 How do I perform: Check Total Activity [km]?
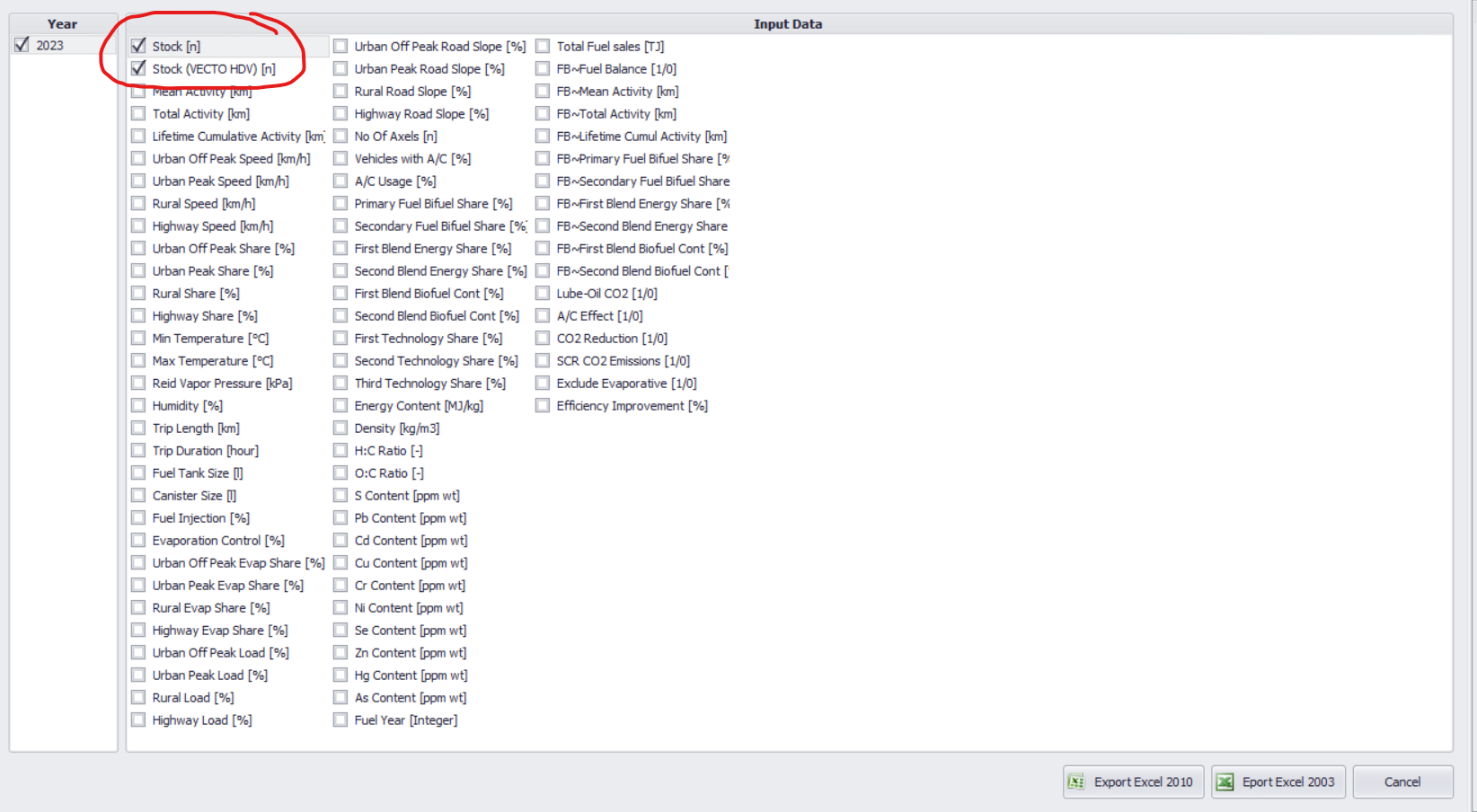(137, 113)
